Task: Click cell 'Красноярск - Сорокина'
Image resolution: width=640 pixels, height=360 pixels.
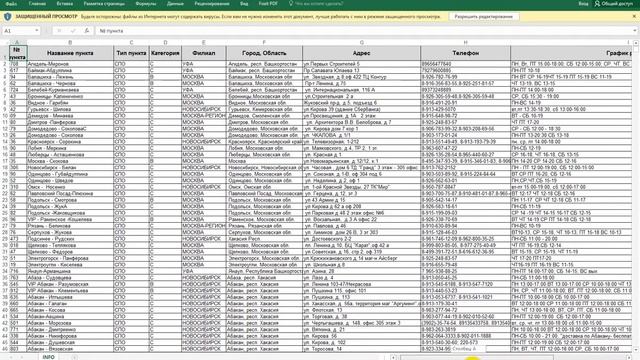Action: tap(70, 142)
